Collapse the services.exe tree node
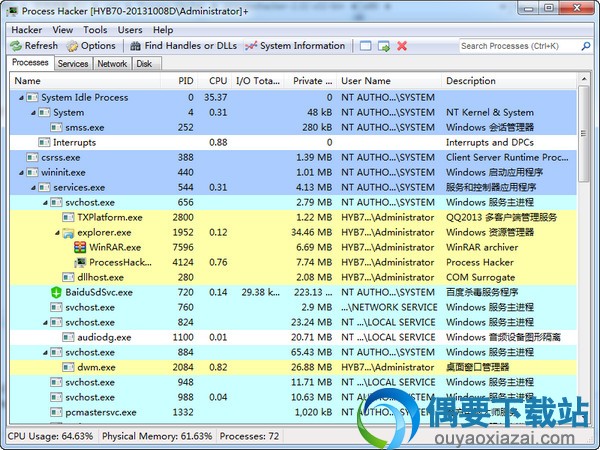Image resolution: width=600 pixels, height=450 pixels. pyautogui.click(x=33, y=188)
